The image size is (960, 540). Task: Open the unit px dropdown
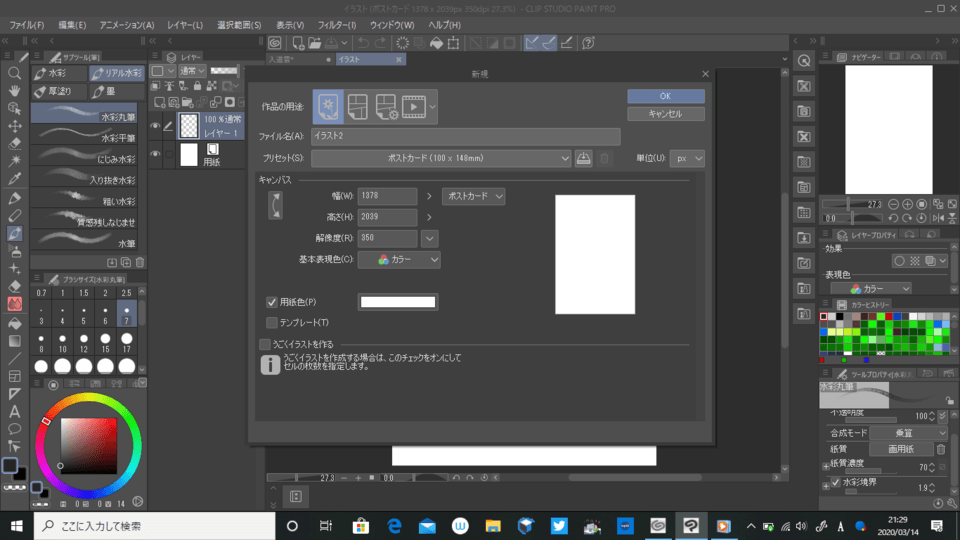click(x=687, y=158)
